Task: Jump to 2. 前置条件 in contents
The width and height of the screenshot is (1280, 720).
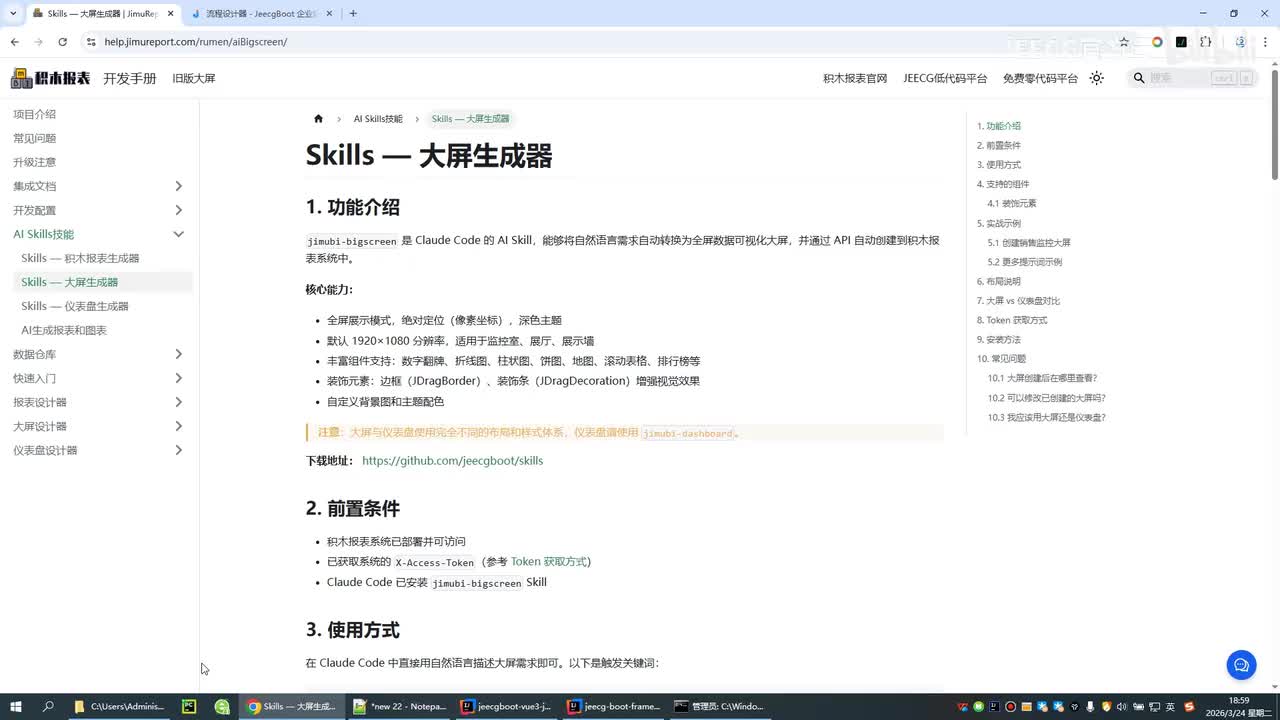Action: click(x=999, y=145)
